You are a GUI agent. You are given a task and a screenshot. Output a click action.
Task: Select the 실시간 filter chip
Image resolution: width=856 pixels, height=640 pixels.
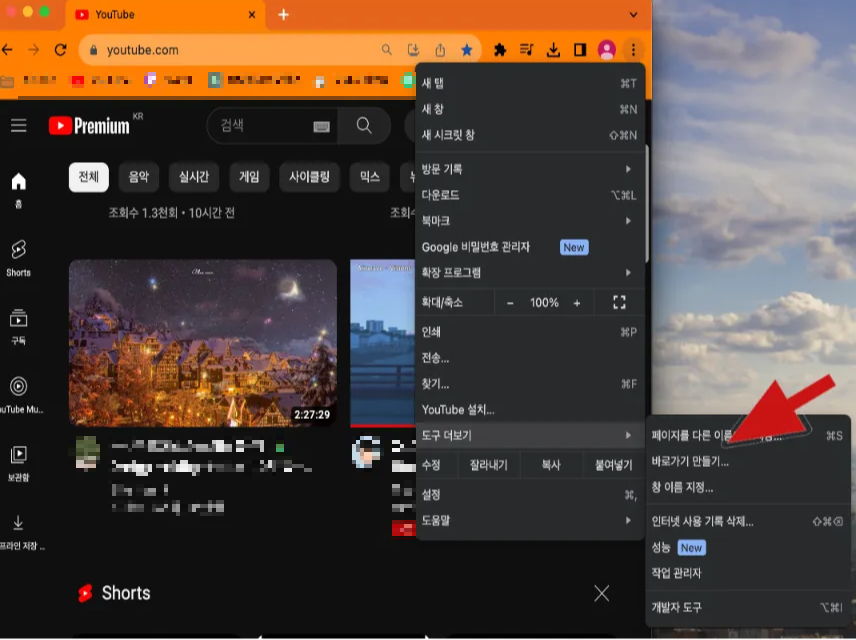pyautogui.click(x=194, y=177)
